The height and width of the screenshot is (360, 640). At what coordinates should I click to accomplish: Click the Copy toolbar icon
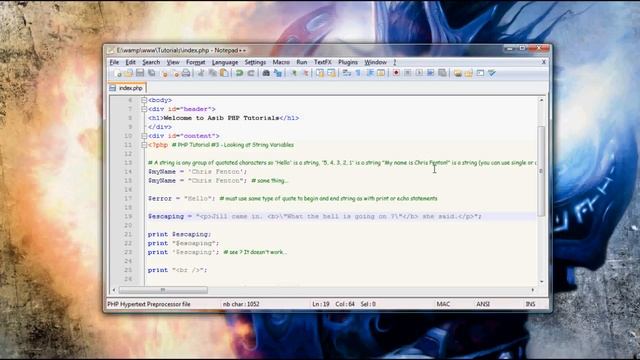tap(213, 73)
